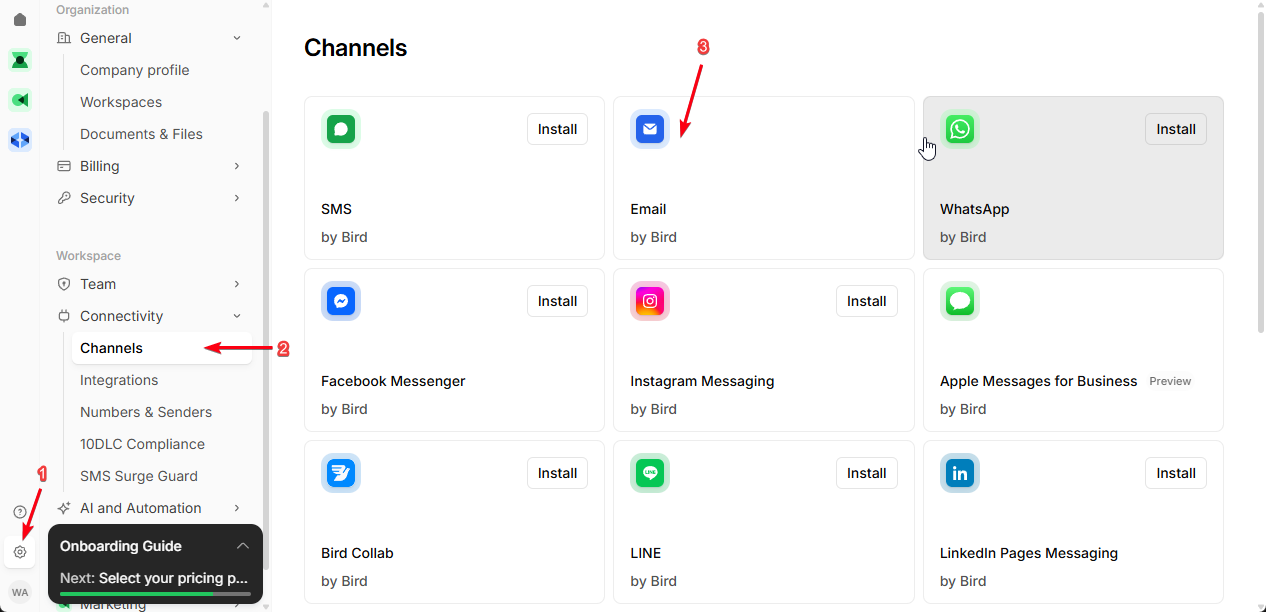1266x612 pixels.
Task: Click the 'Next: Select your pricing p...' text
Action: pyautogui.click(x=154, y=578)
